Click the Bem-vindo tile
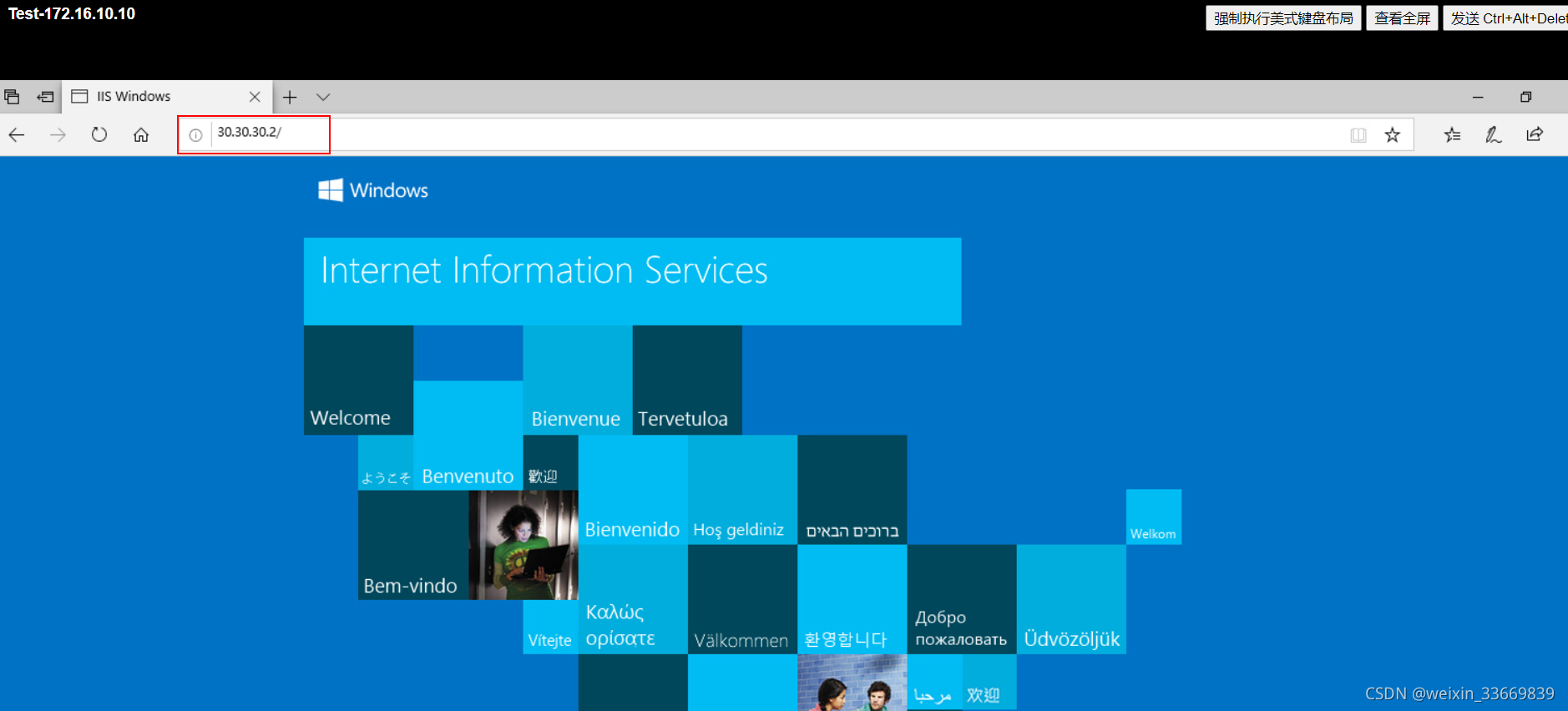This screenshot has width=1568, height=711. (x=413, y=545)
